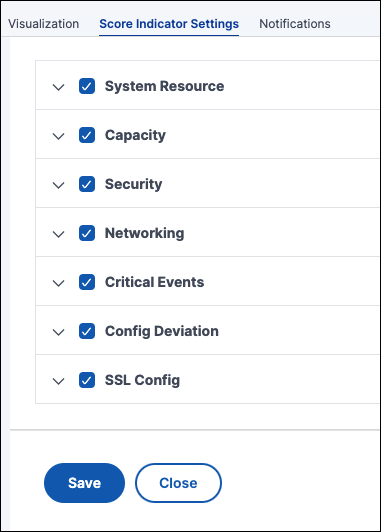Click the Critical Events row label
Screen dimensions: 381x532
[x=154, y=282]
